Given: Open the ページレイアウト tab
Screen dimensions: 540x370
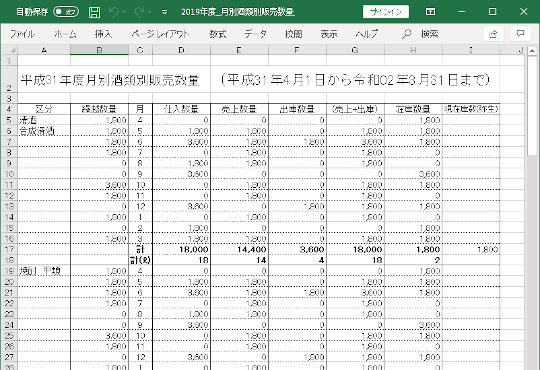Looking at the screenshot, I should (160, 34).
